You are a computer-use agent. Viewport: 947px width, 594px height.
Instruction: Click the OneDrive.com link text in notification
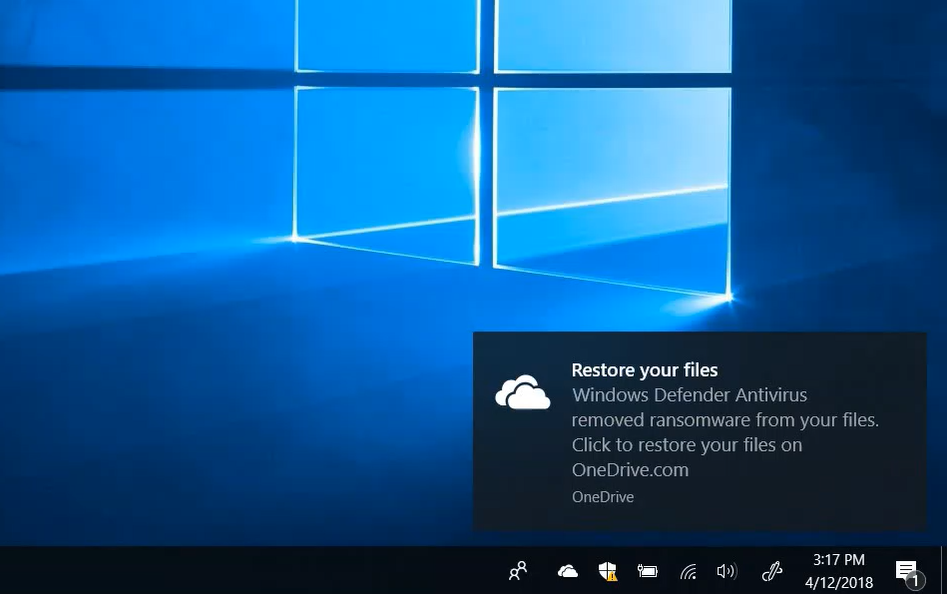point(629,470)
